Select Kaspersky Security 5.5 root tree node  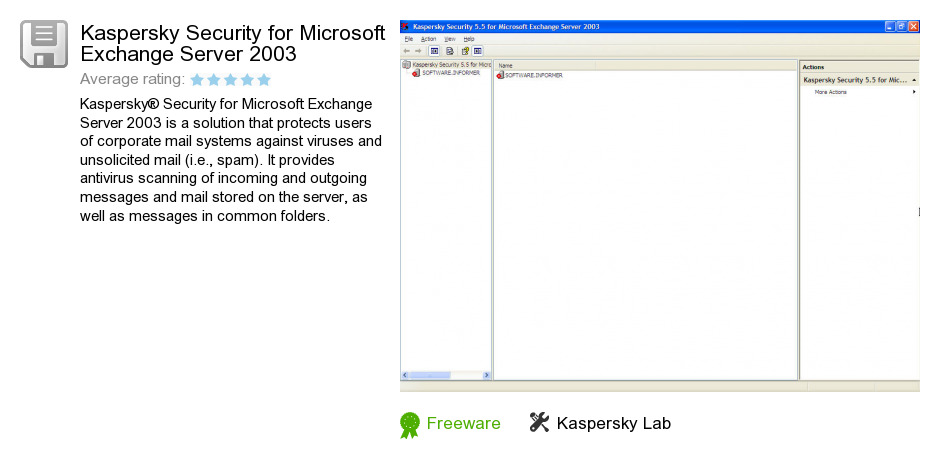click(x=452, y=64)
